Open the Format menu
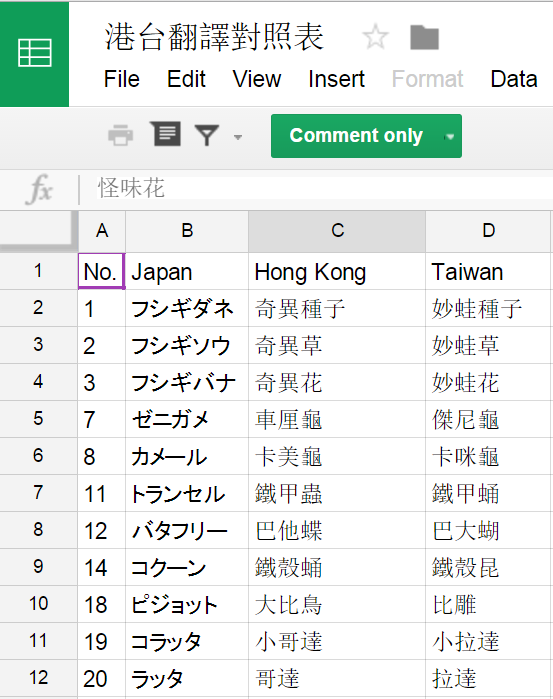 coord(427,79)
